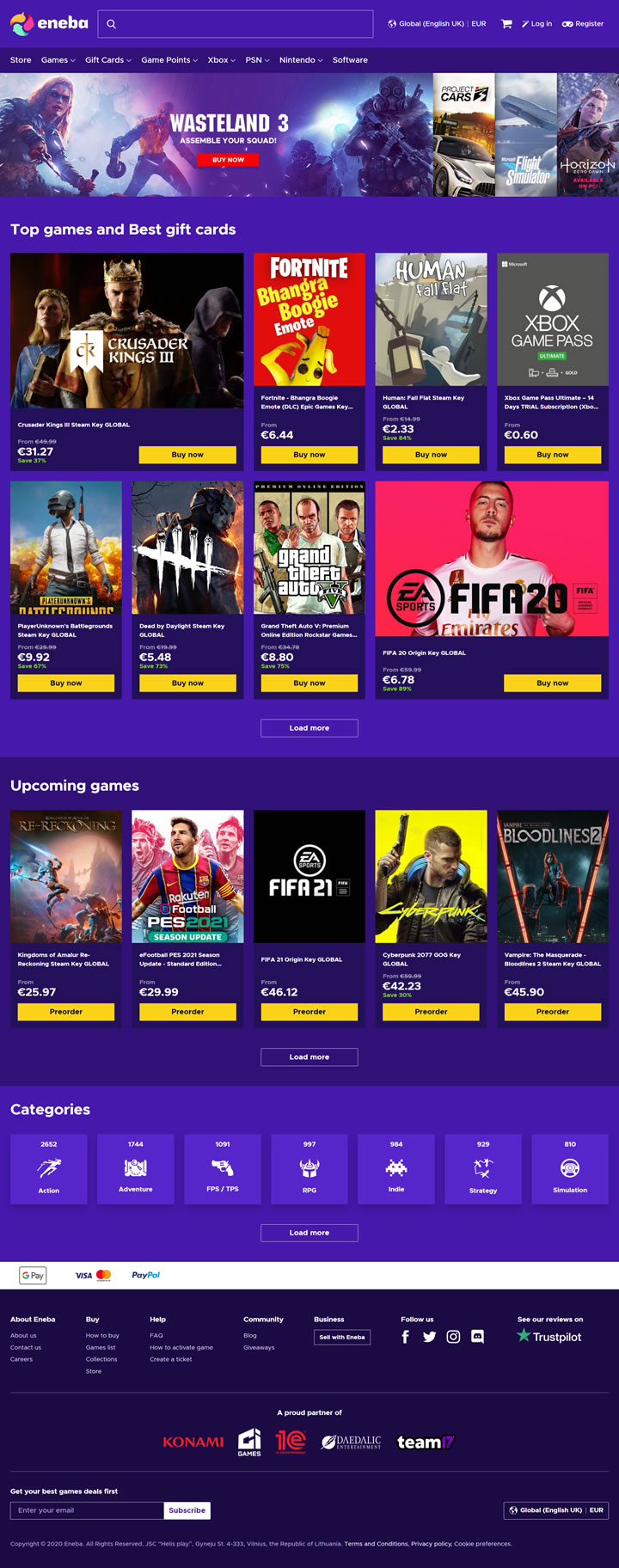Click the Subscribe button
Screen dimensions: 619x1568
tap(187, 1510)
